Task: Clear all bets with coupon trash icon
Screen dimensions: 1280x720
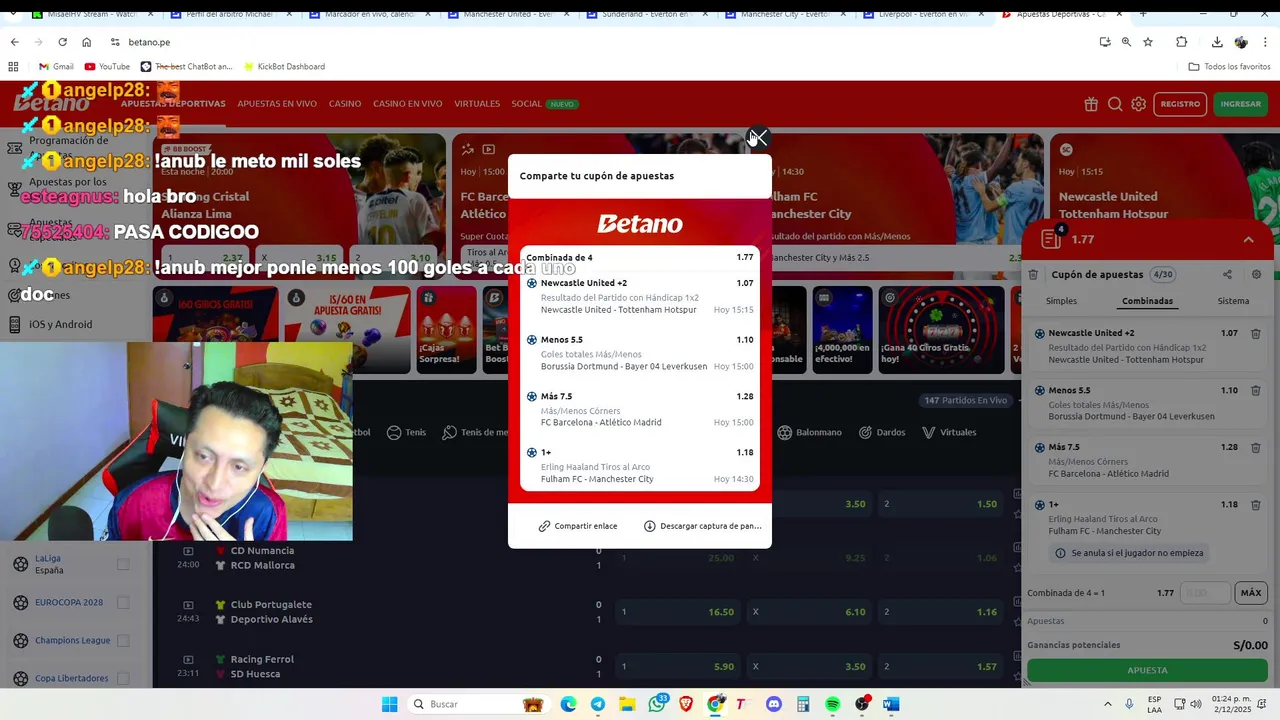Action: click(x=1033, y=274)
